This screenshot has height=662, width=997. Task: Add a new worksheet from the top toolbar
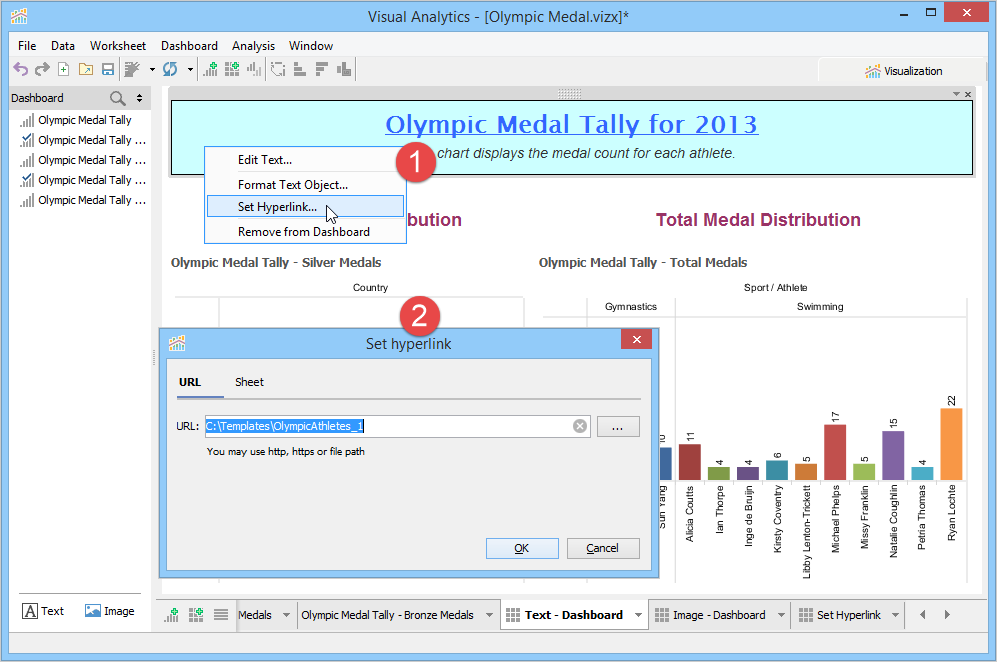(x=210, y=69)
